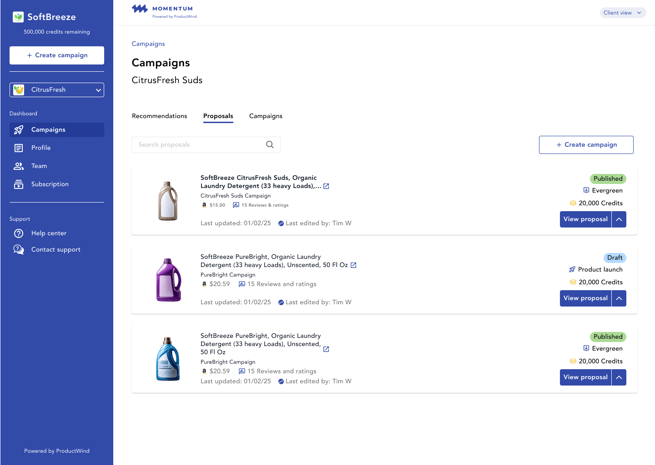Click '$15.00' price text
Image resolution: width=655 pixels, height=465 pixels.
click(217, 205)
